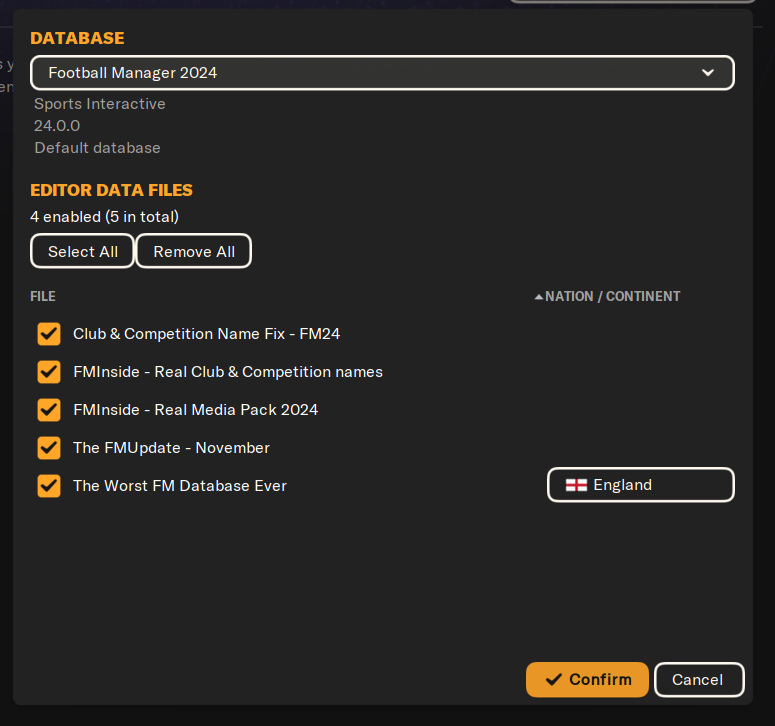Click the DATABASE heading

pos(77,38)
